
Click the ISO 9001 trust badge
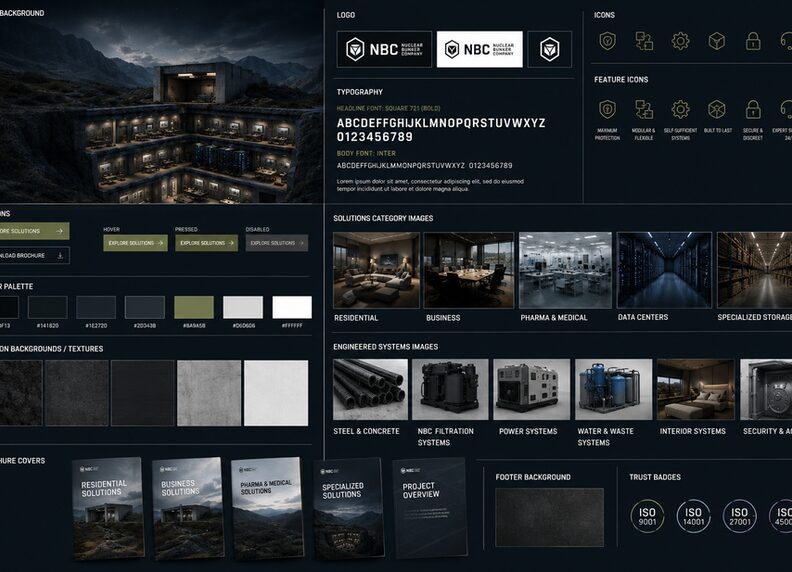tap(647, 516)
